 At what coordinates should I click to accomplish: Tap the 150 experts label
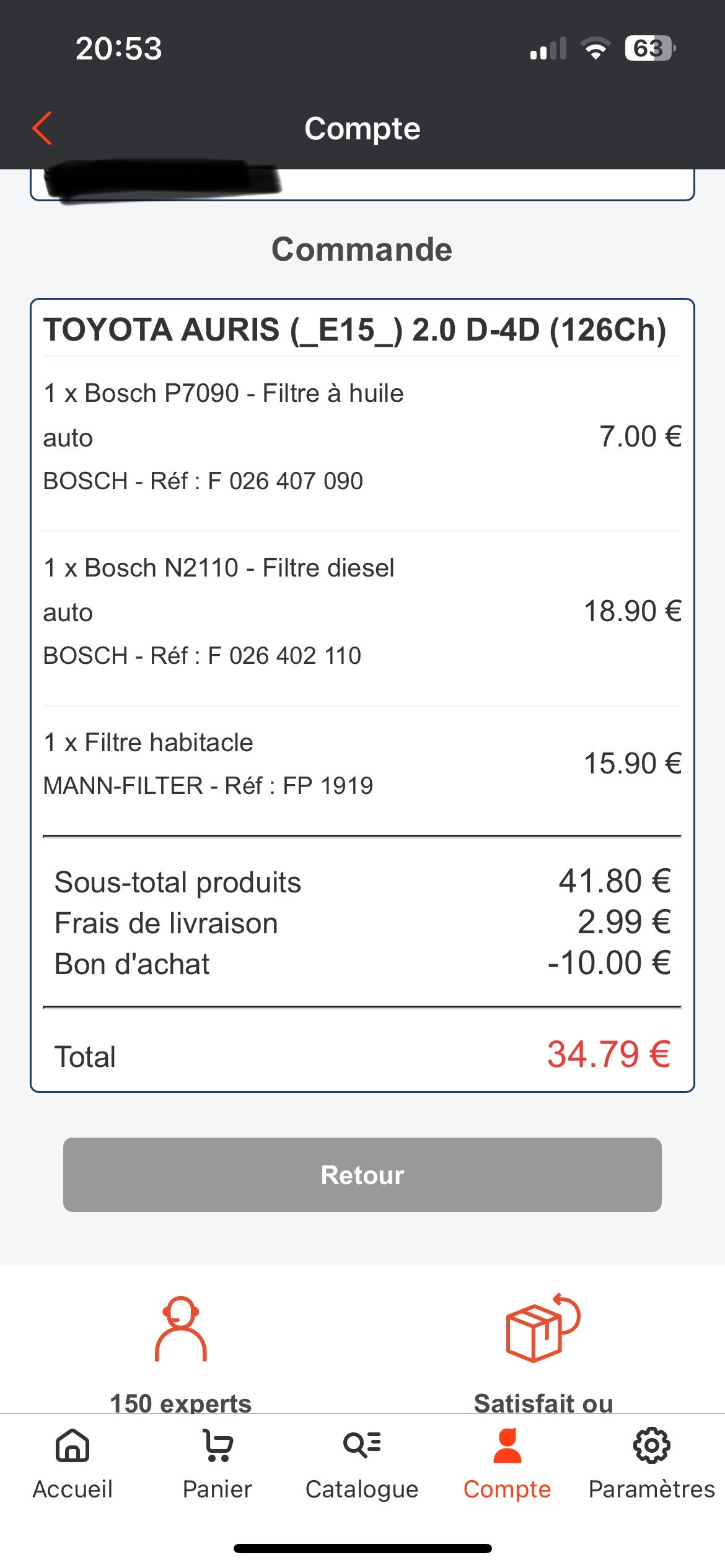pyautogui.click(x=180, y=1403)
